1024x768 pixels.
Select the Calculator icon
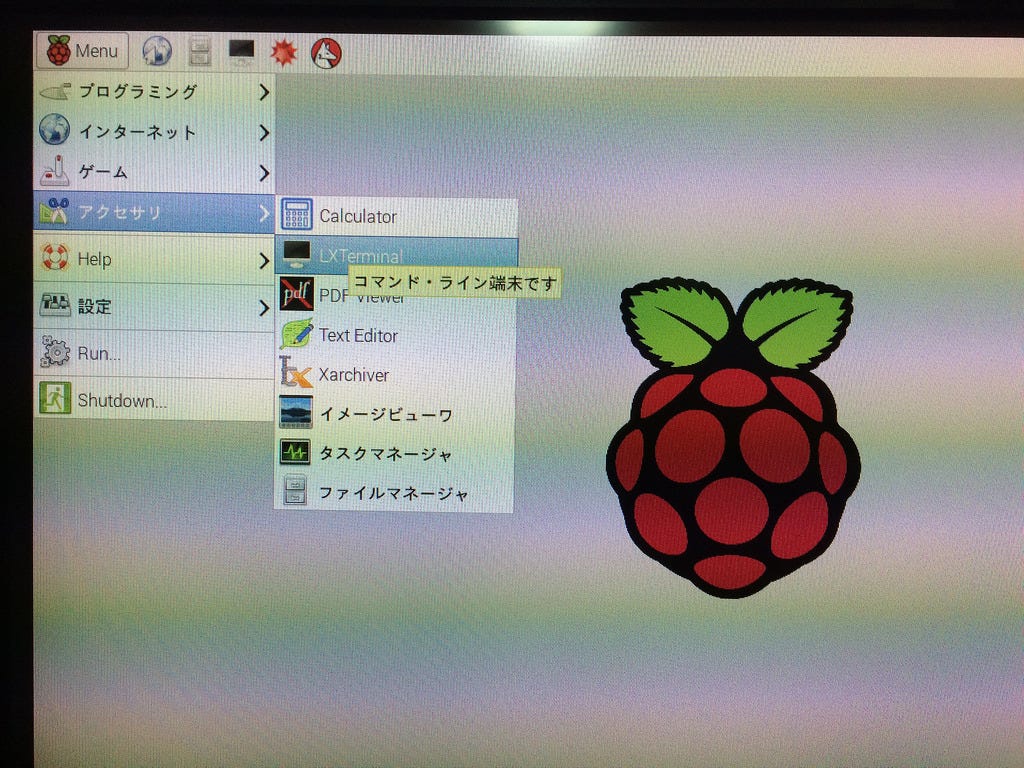point(358,215)
